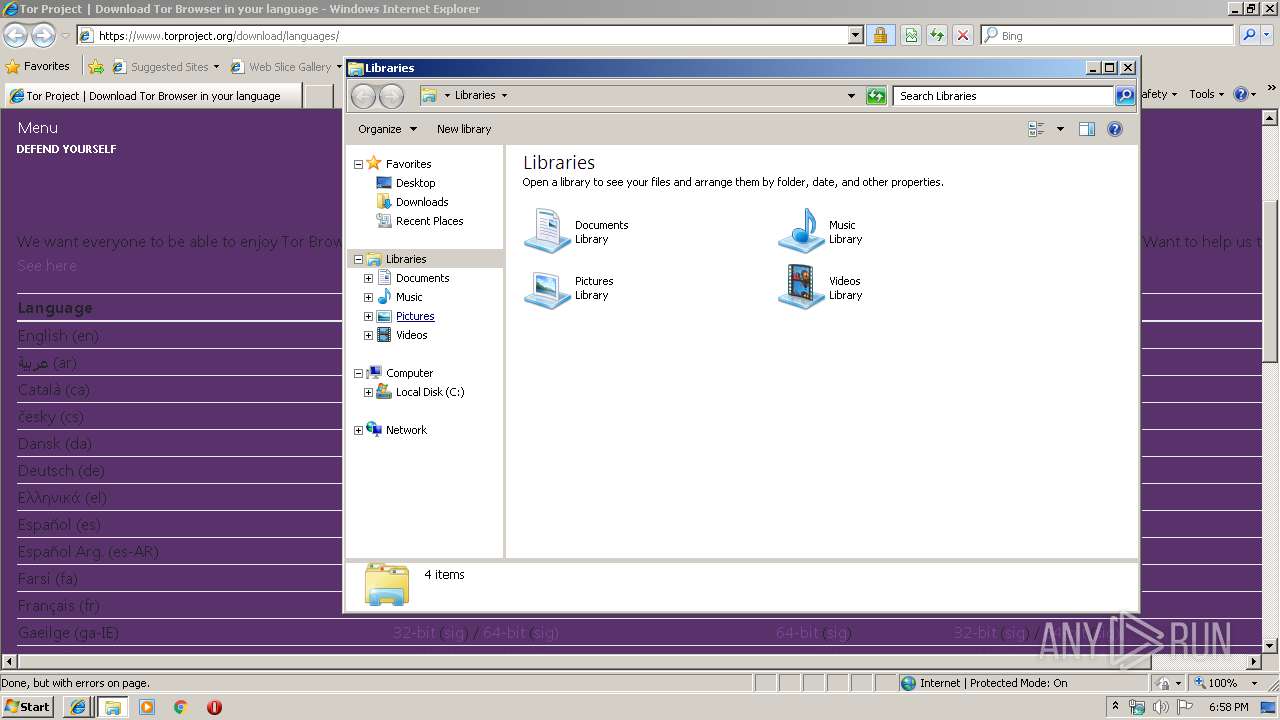Click the taskbar clock showing 6:58 PM

(x=1228, y=707)
